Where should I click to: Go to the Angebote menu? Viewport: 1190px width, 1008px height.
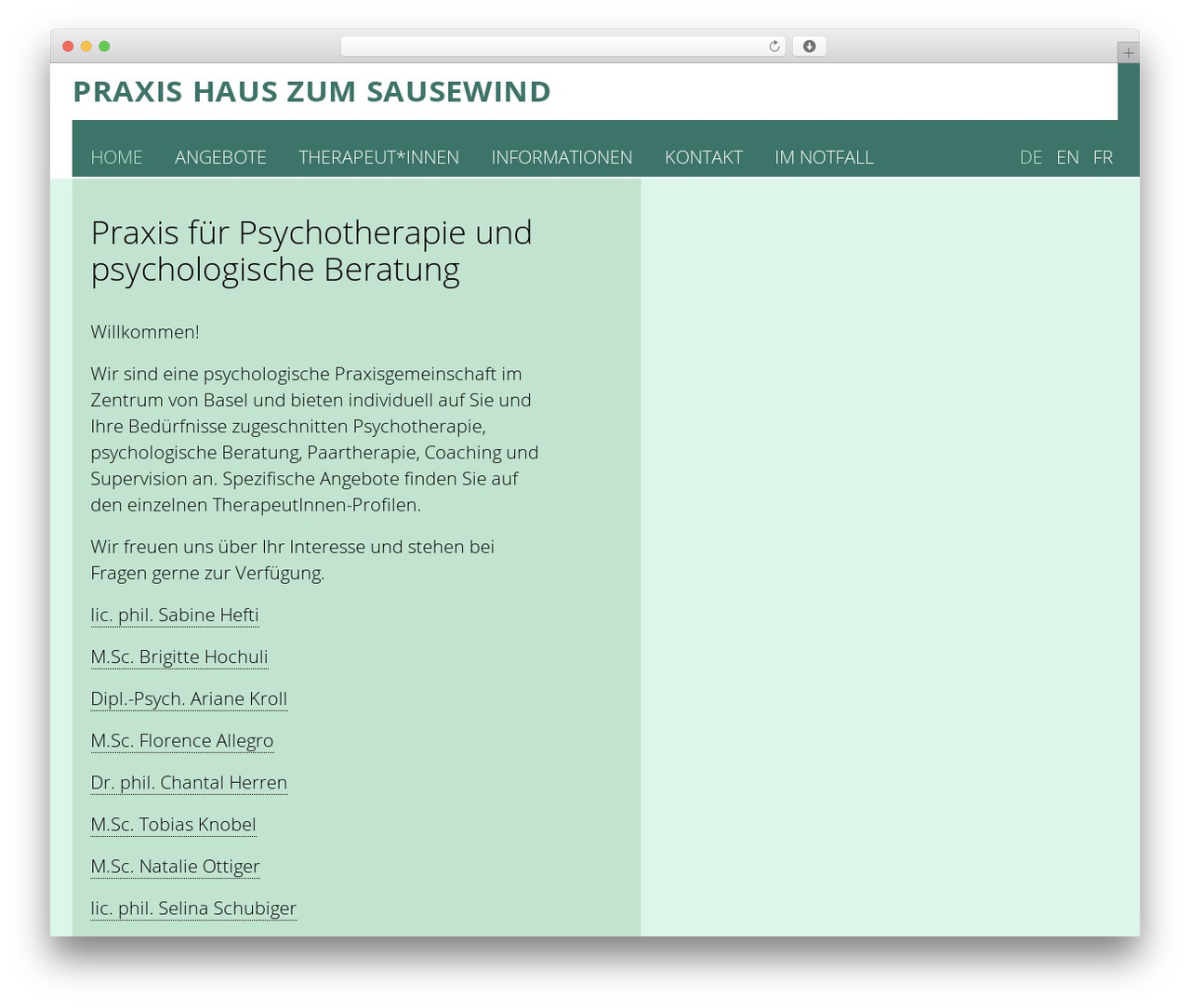coord(220,157)
